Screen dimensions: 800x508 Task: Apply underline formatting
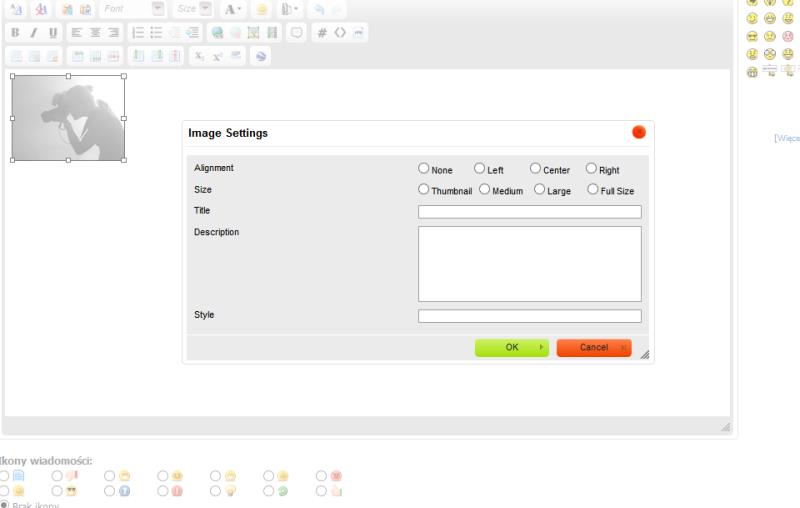(x=53, y=33)
